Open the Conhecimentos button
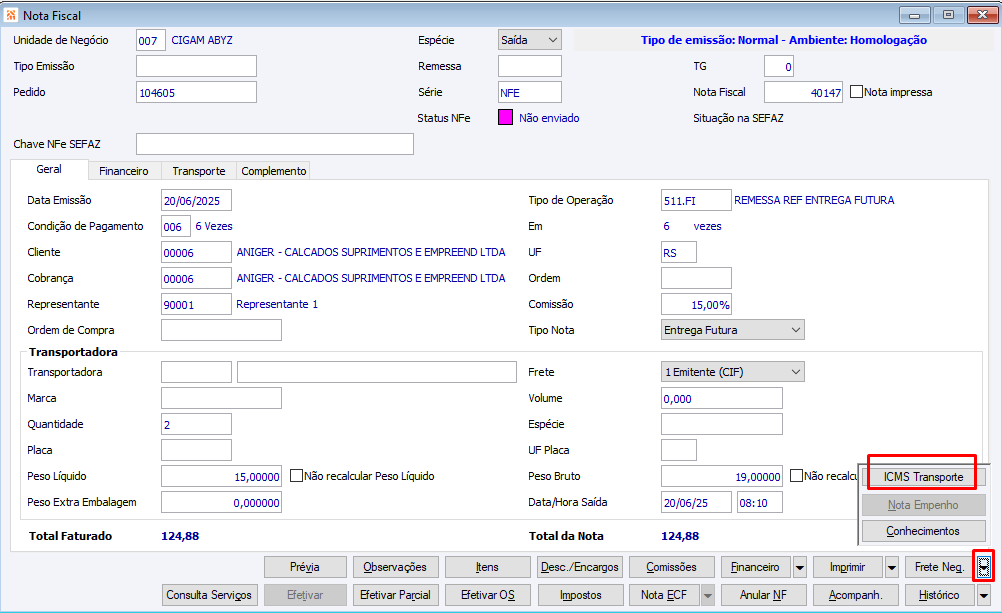The height and width of the screenshot is (613, 1002). tap(923, 531)
